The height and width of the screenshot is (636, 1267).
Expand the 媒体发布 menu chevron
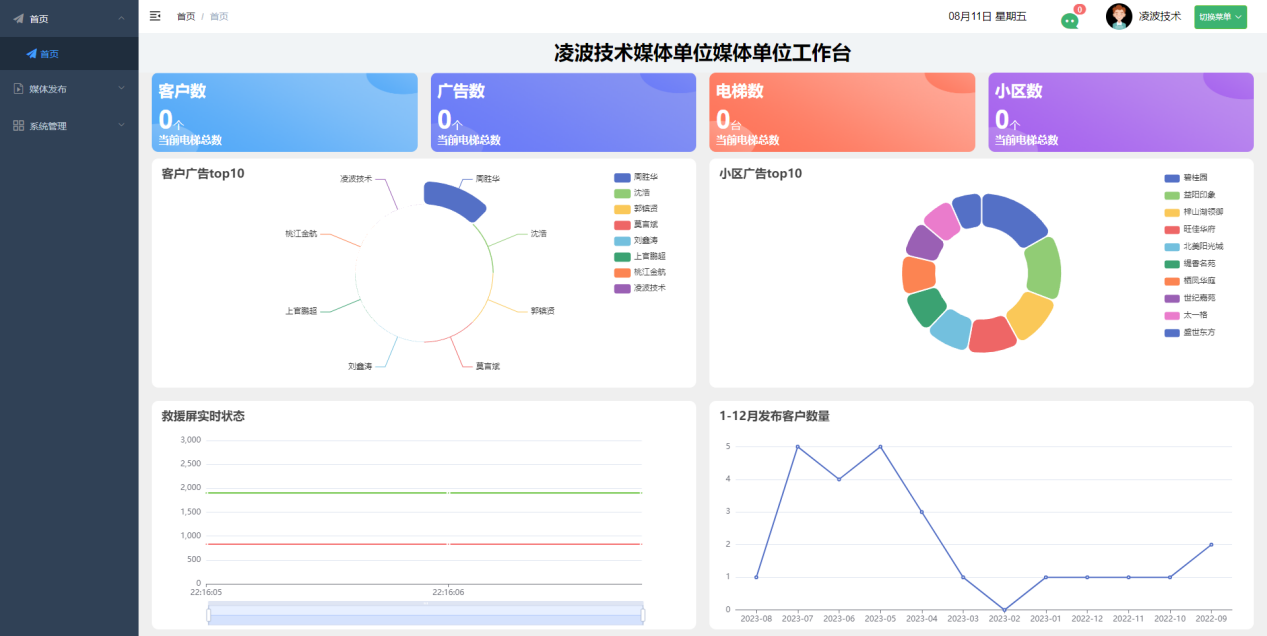121,88
